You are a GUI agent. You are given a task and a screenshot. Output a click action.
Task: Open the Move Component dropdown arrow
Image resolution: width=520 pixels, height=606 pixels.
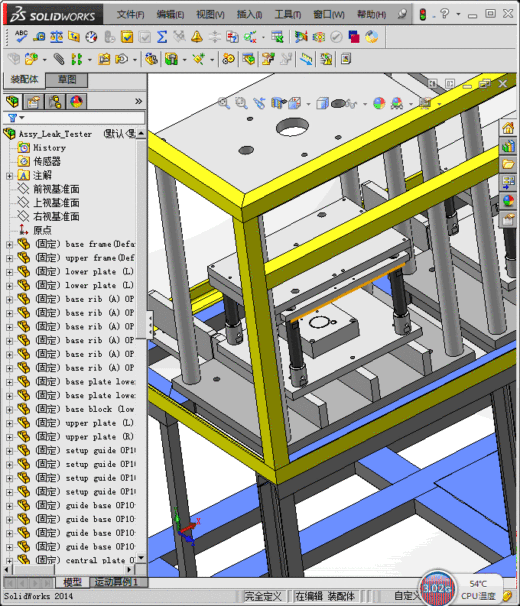135,60
